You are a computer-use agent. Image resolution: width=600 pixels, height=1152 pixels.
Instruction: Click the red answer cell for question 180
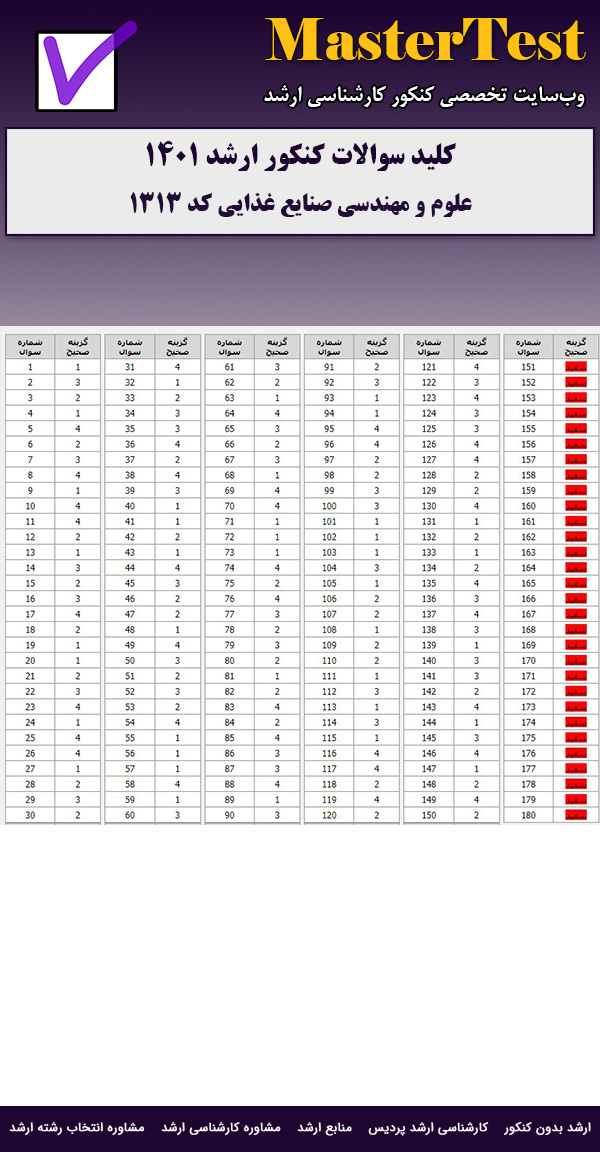[x=576, y=815]
